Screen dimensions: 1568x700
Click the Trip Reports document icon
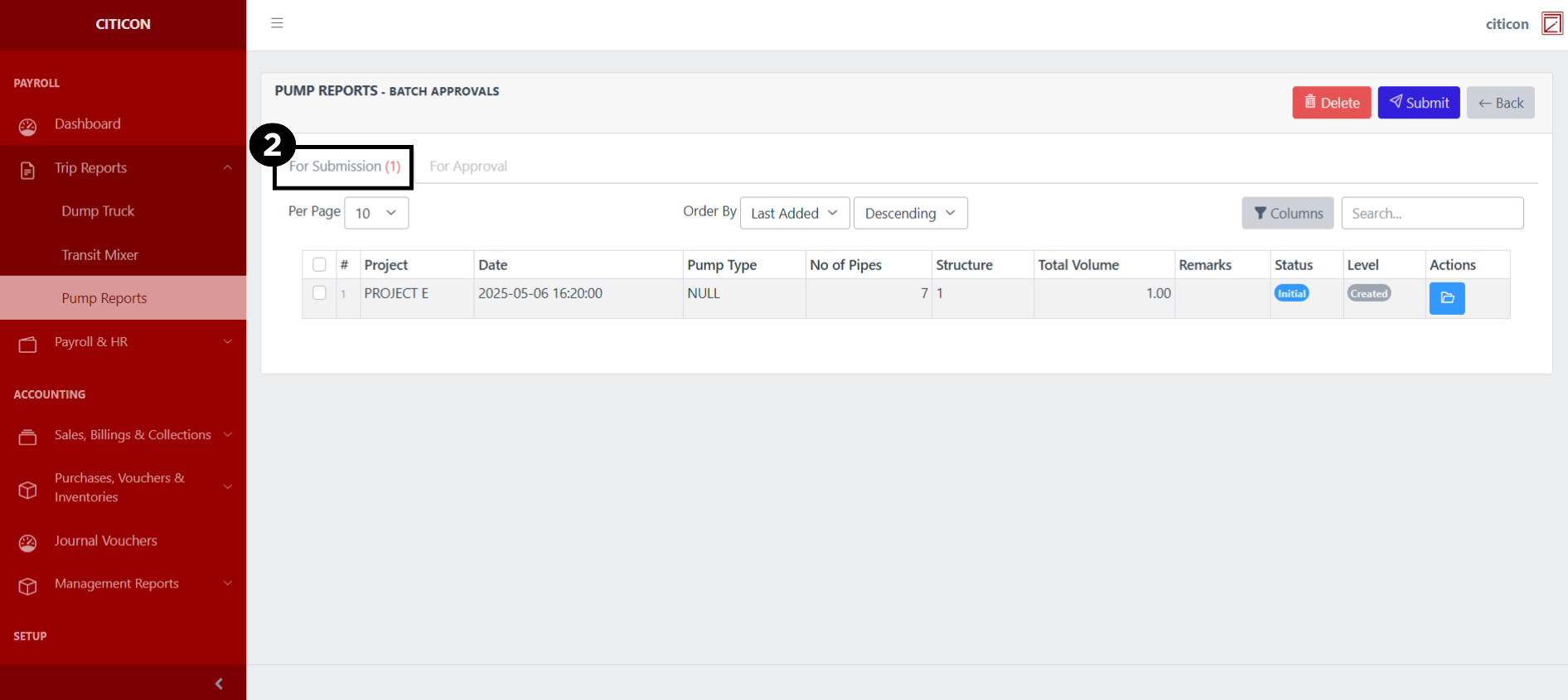(27, 170)
